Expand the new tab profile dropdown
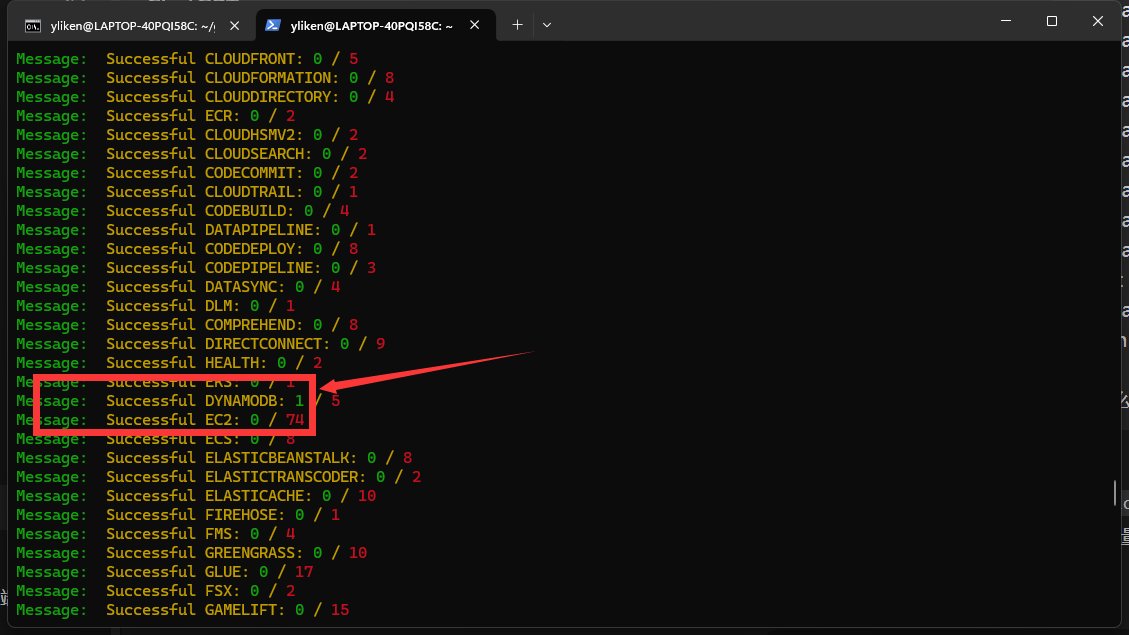The width and height of the screenshot is (1129, 635). (547, 24)
